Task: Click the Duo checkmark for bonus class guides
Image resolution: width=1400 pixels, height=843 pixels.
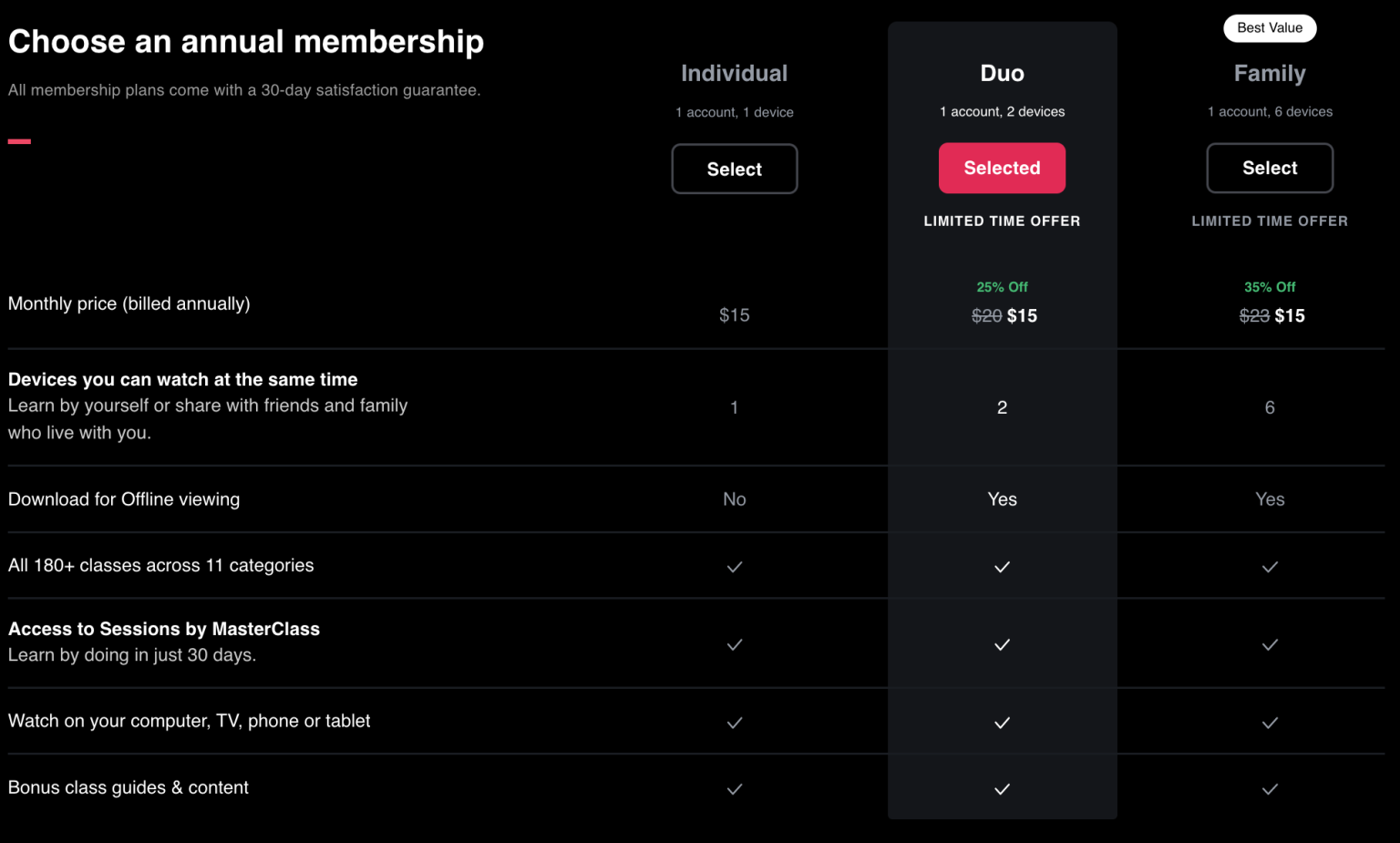Action: point(1002,789)
